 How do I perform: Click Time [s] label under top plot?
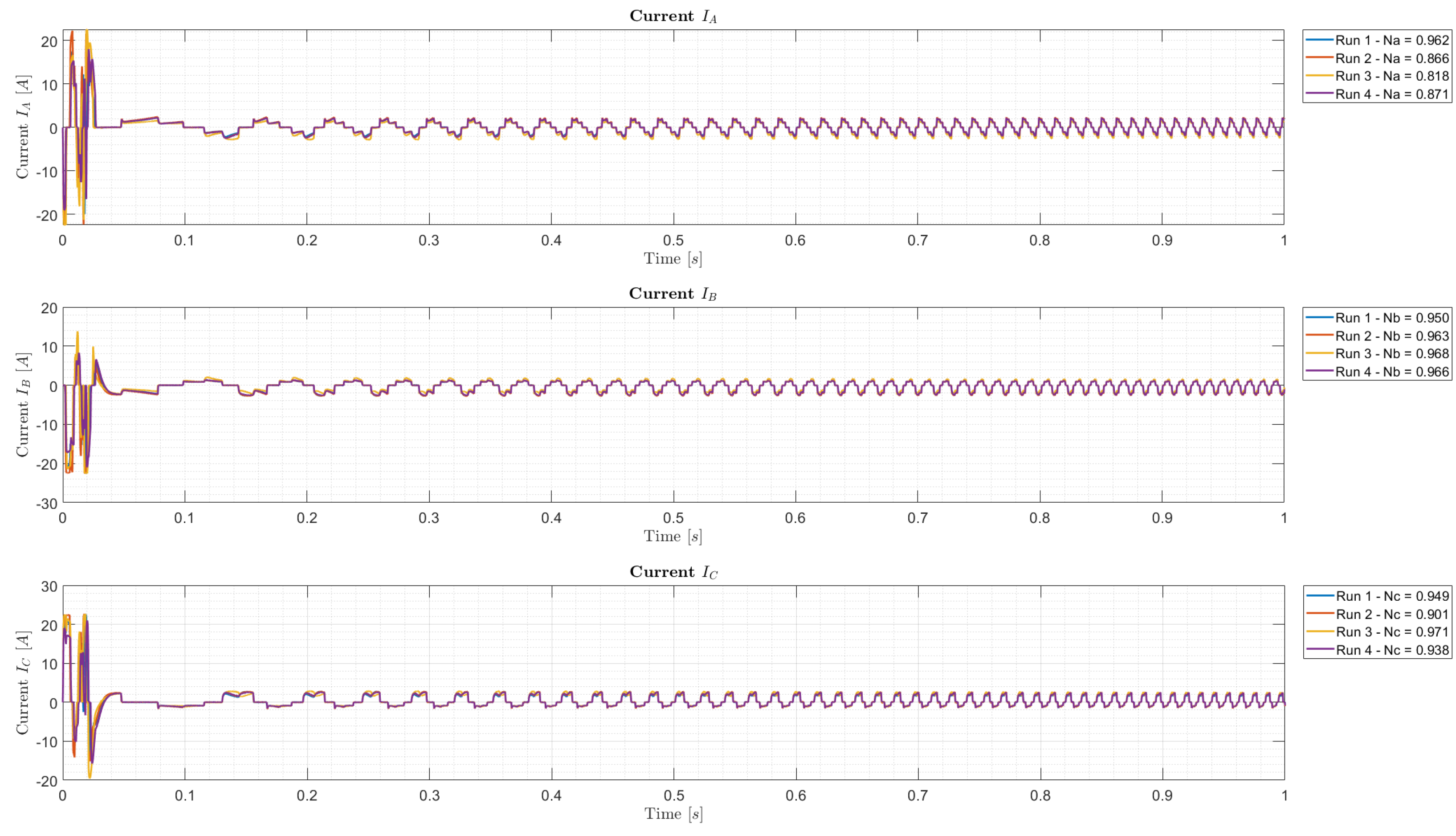click(x=673, y=259)
